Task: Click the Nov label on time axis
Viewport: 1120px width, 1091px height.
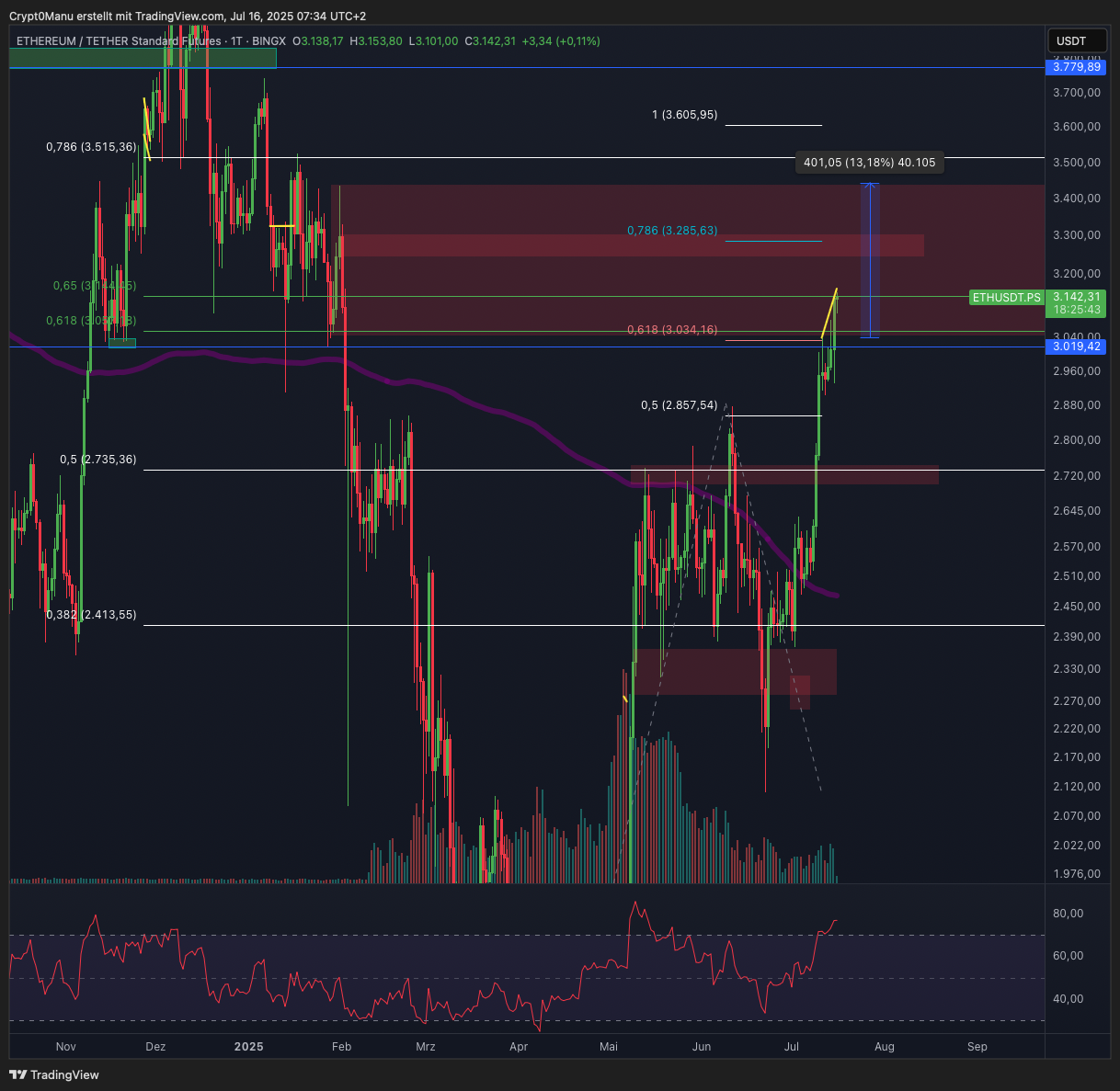Action: 66,1046
